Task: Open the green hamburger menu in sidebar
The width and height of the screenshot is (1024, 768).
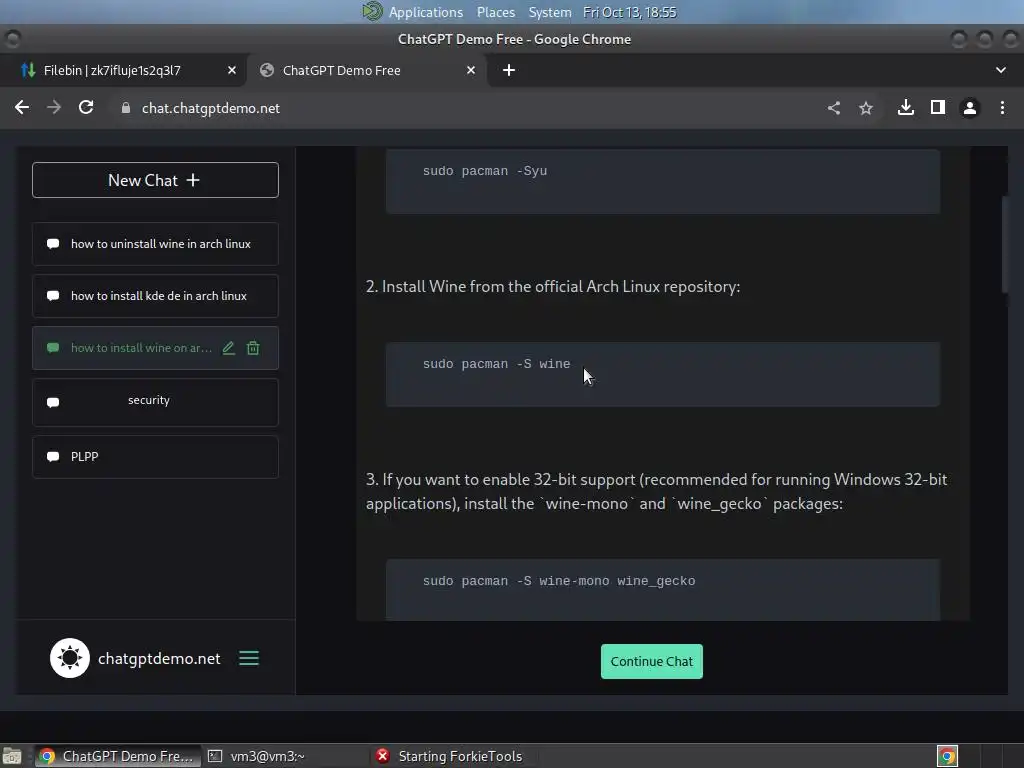Action: 249,658
